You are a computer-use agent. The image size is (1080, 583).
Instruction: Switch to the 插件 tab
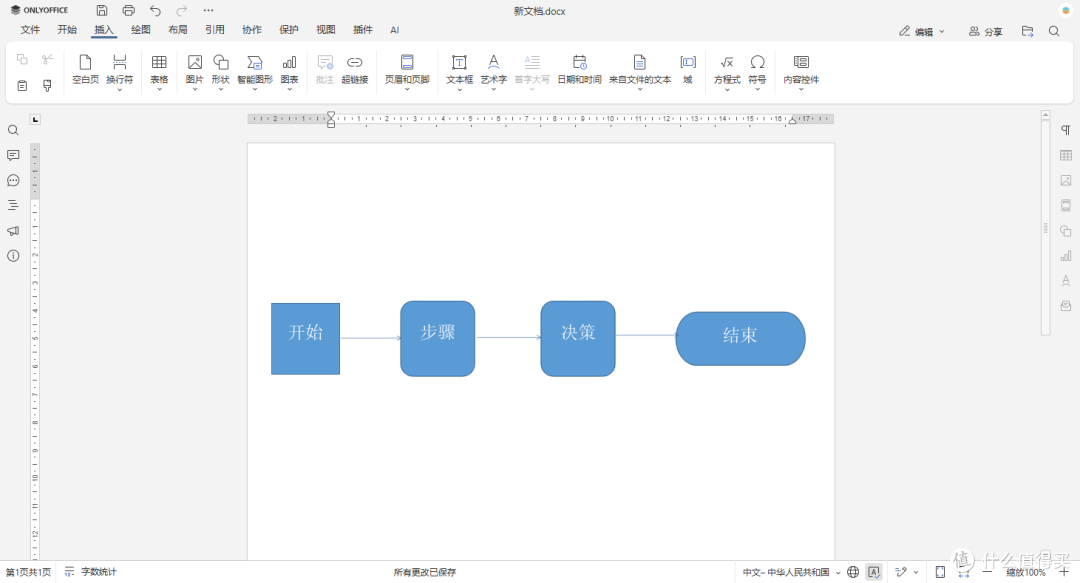click(x=363, y=30)
